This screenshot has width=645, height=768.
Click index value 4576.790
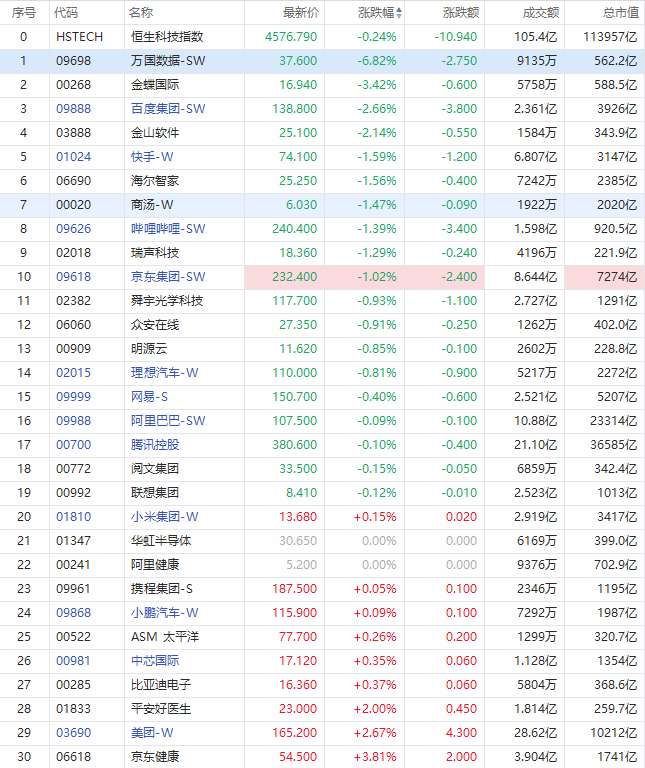[x=291, y=37]
